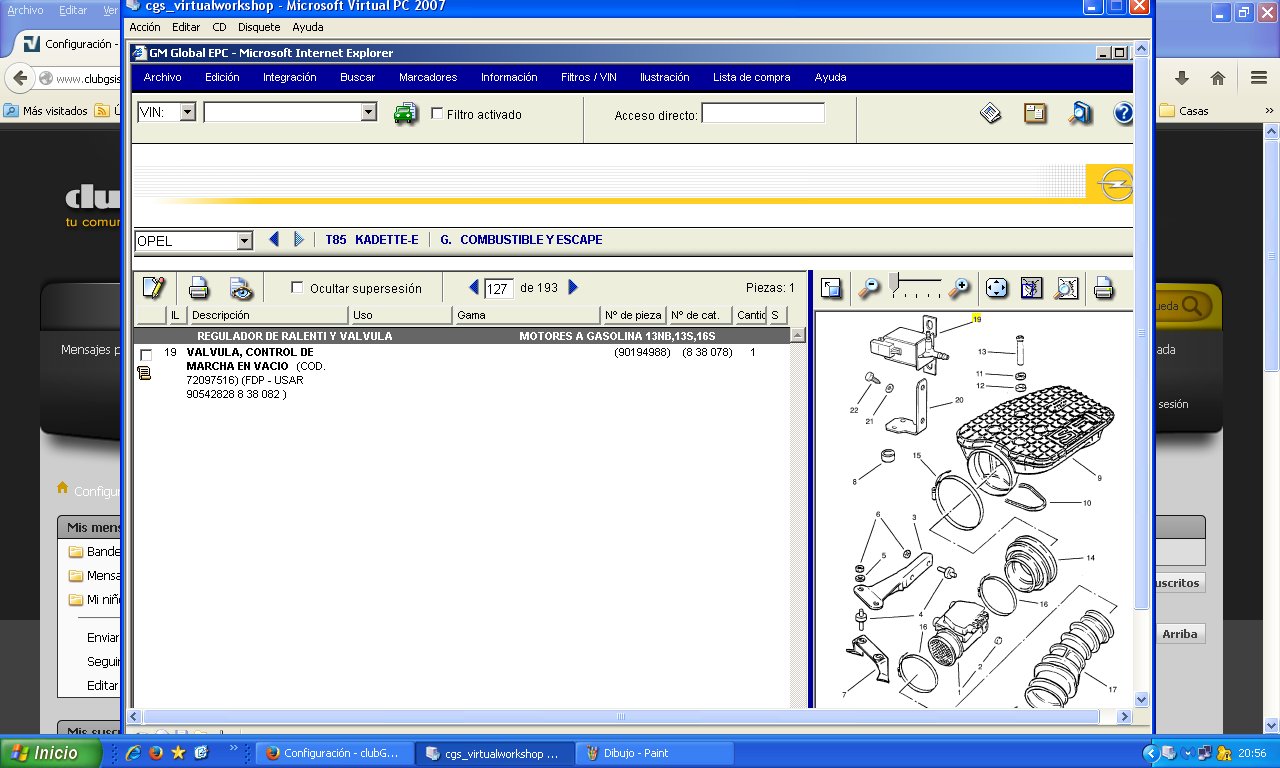Click the print preview eye icon
The image size is (1280, 768).
tap(241, 288)
